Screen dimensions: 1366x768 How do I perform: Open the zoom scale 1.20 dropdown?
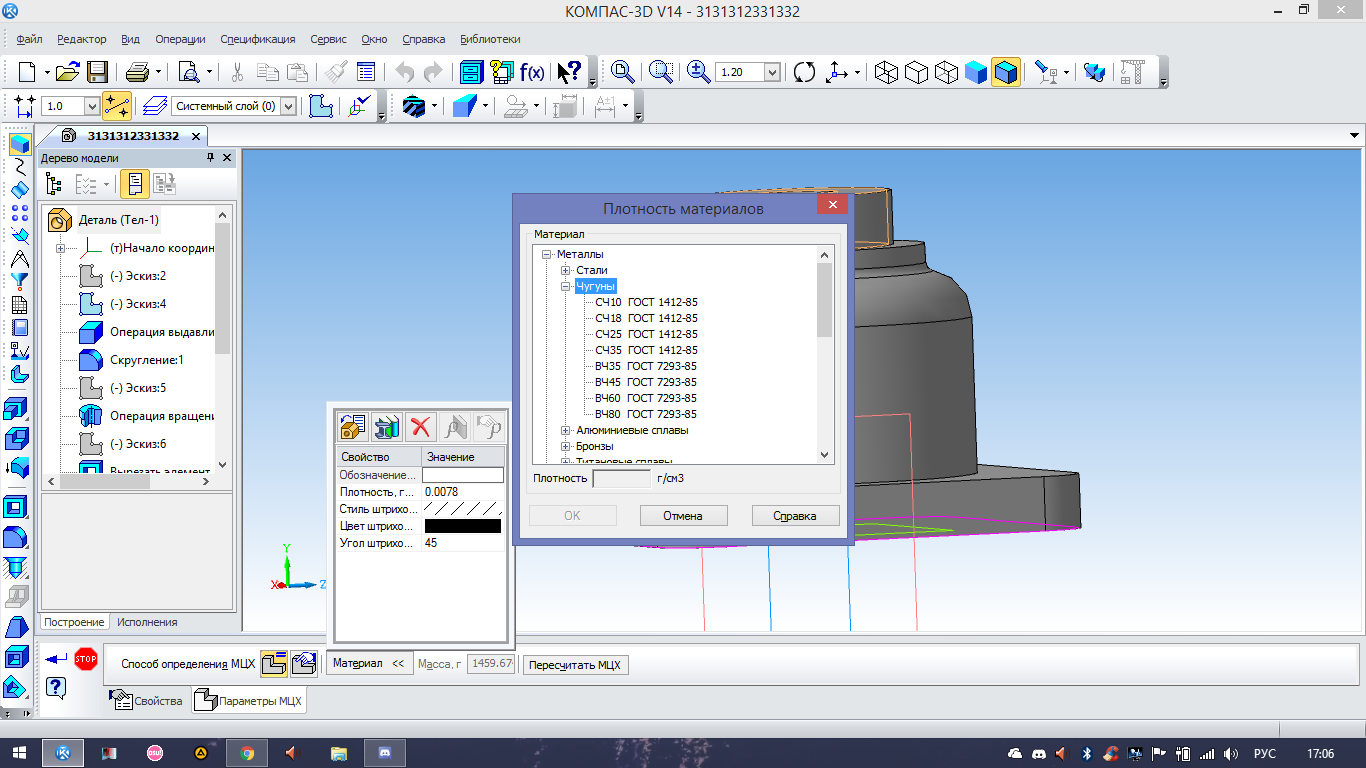(772, 72)
